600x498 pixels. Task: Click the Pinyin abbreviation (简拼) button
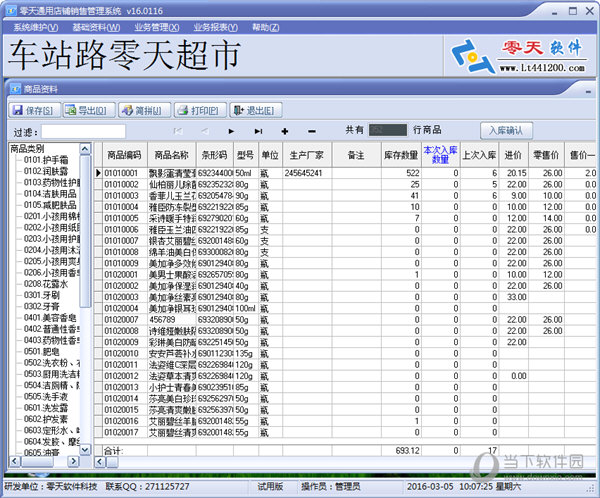coord(145,110)
